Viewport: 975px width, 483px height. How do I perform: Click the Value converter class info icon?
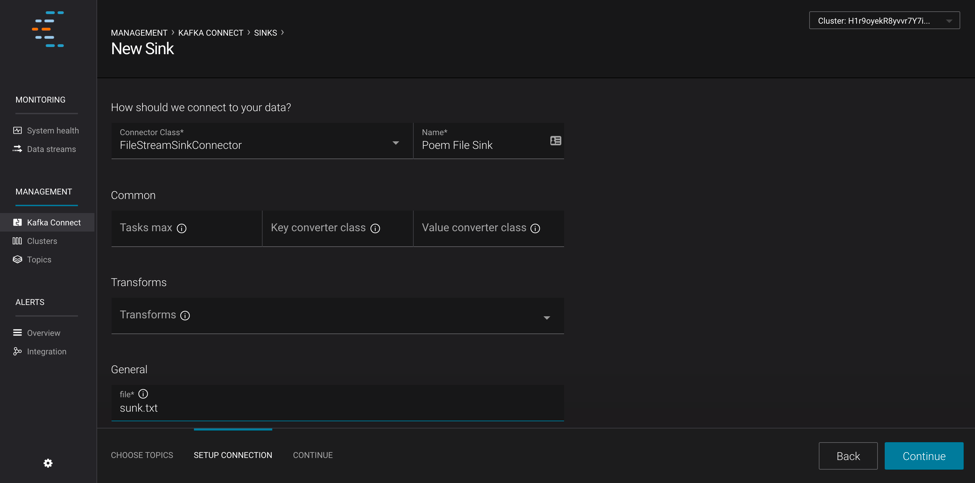[535, 229]
